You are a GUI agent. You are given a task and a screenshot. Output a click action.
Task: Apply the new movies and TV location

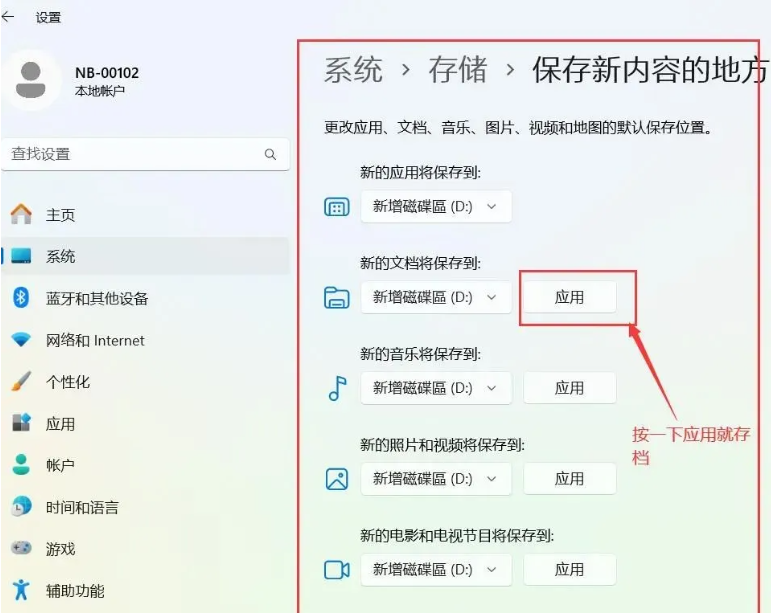569,570
